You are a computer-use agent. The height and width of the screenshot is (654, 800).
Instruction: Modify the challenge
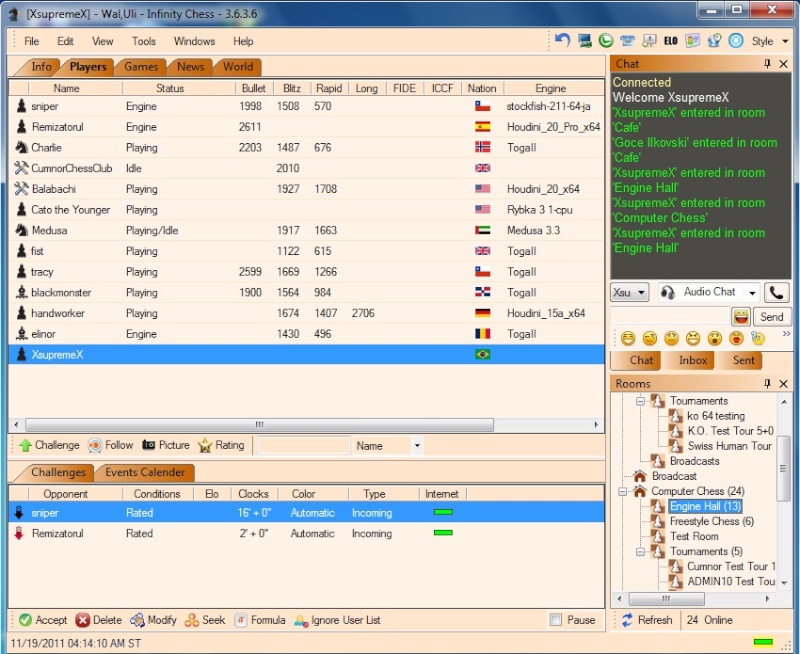pos(153,620)
